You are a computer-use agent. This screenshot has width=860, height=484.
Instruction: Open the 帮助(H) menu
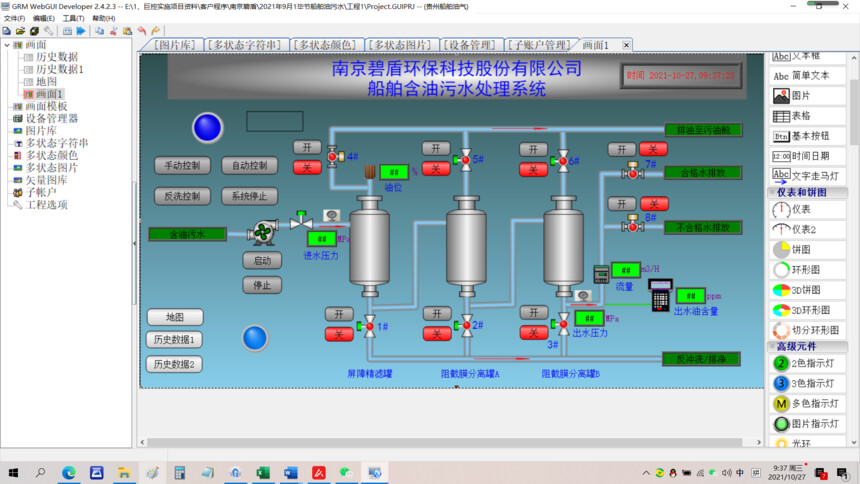pos(104,18)
